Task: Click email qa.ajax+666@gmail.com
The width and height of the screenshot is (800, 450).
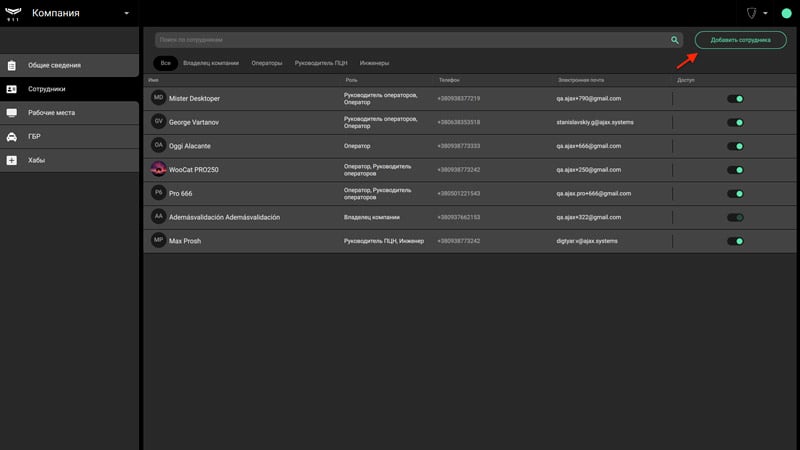Action: coord(589,146)
